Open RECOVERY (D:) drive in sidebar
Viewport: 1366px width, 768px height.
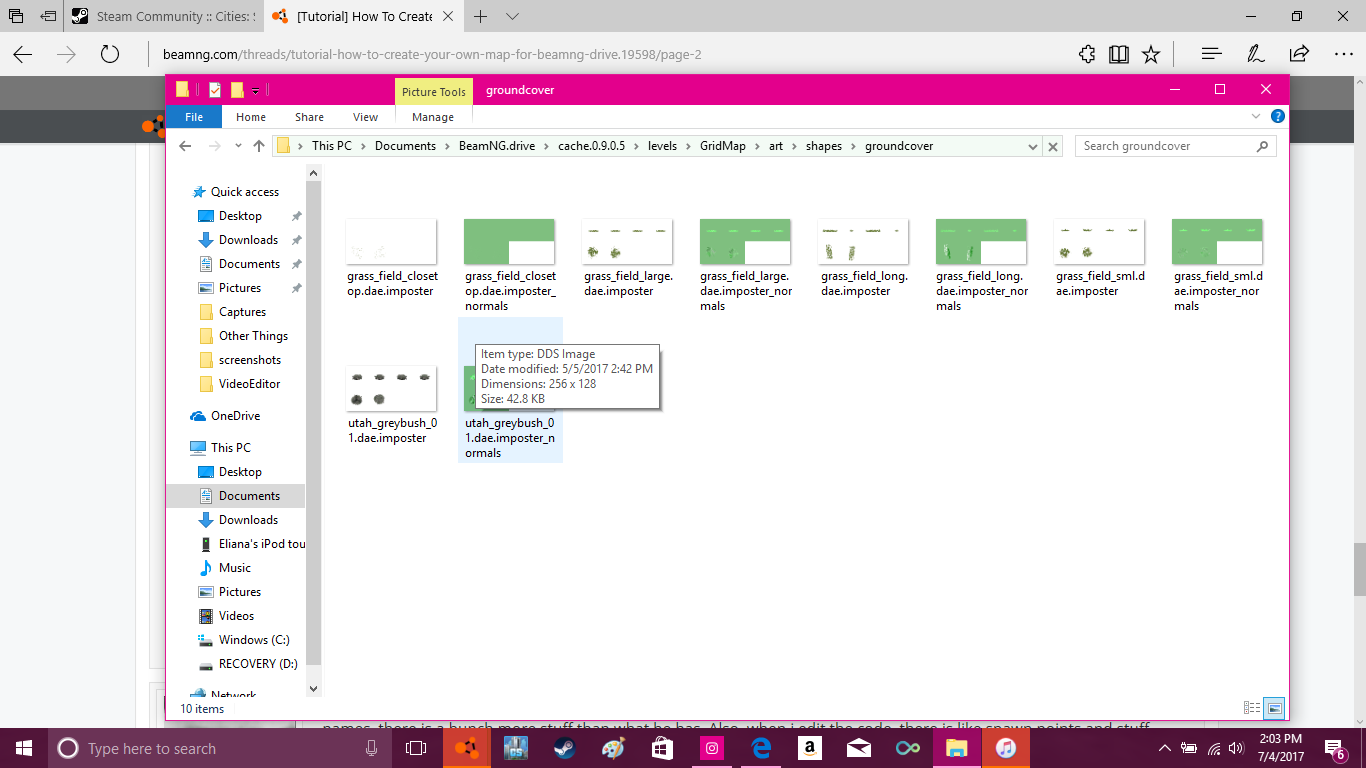pos(260,664)
